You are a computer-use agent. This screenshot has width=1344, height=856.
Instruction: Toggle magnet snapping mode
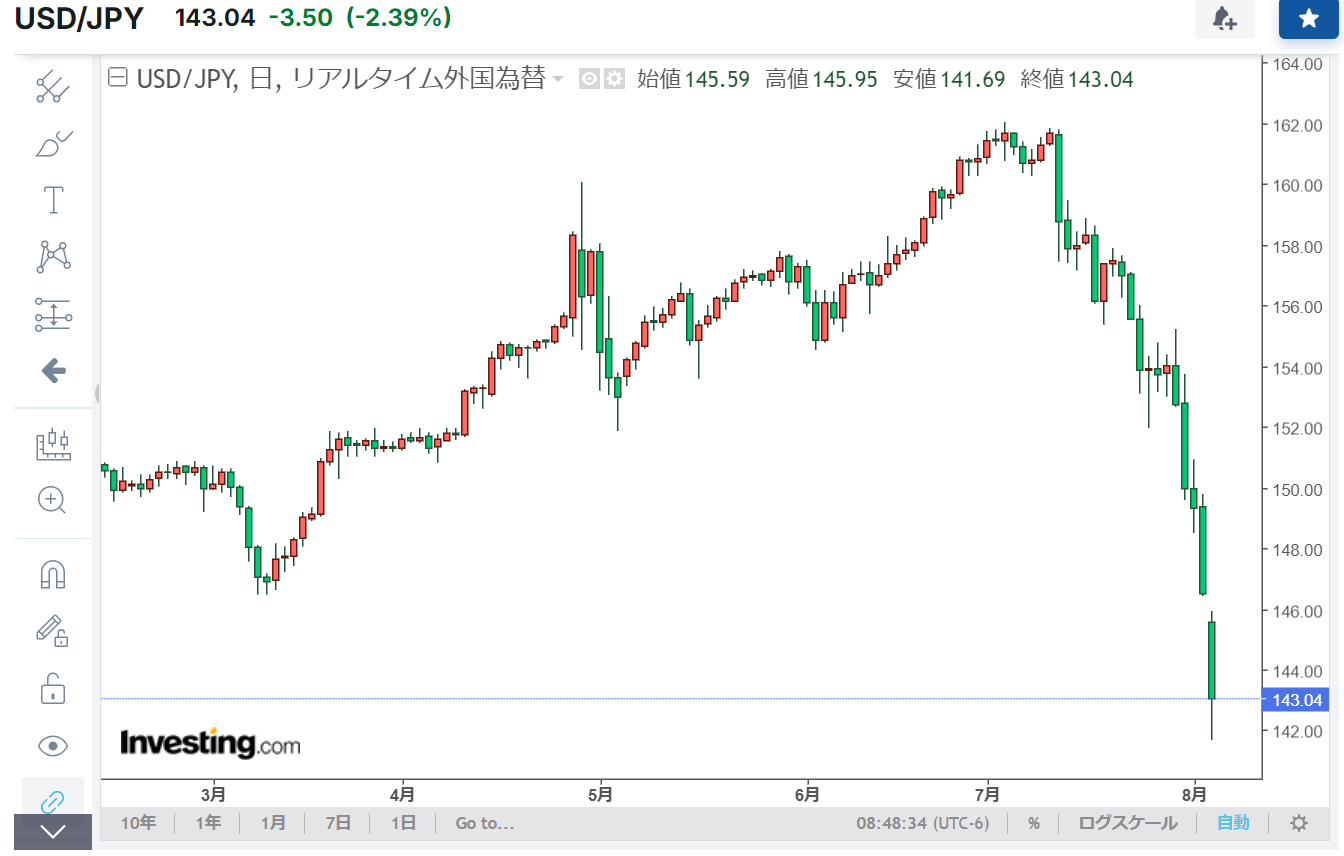click(52, 574)
